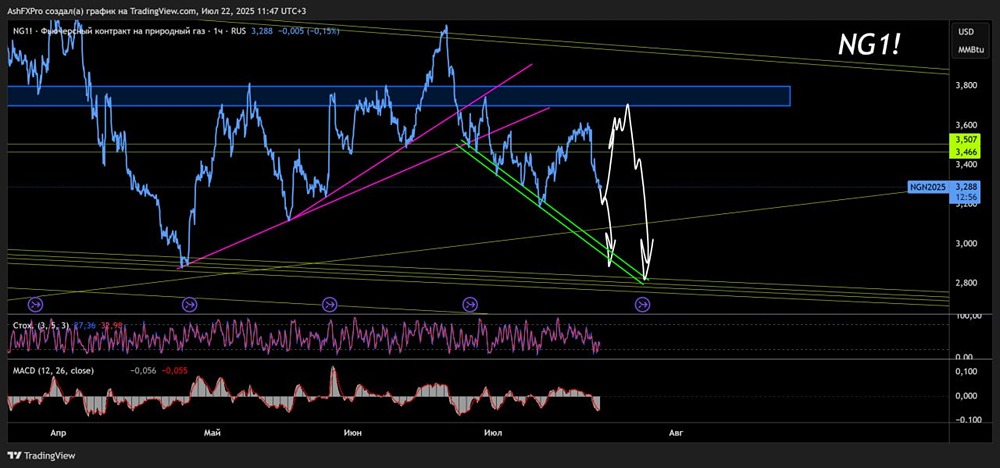The height and width of the screenshot is (468, 1000).
Task: Click the 3,600 price axis value
Action: tap(964, 125)
